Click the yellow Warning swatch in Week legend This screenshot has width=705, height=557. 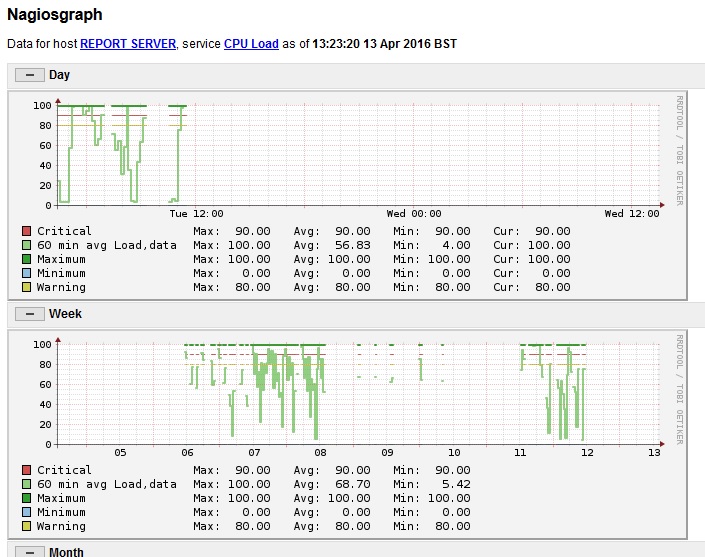pyautogui.click(x=26, y=526)
